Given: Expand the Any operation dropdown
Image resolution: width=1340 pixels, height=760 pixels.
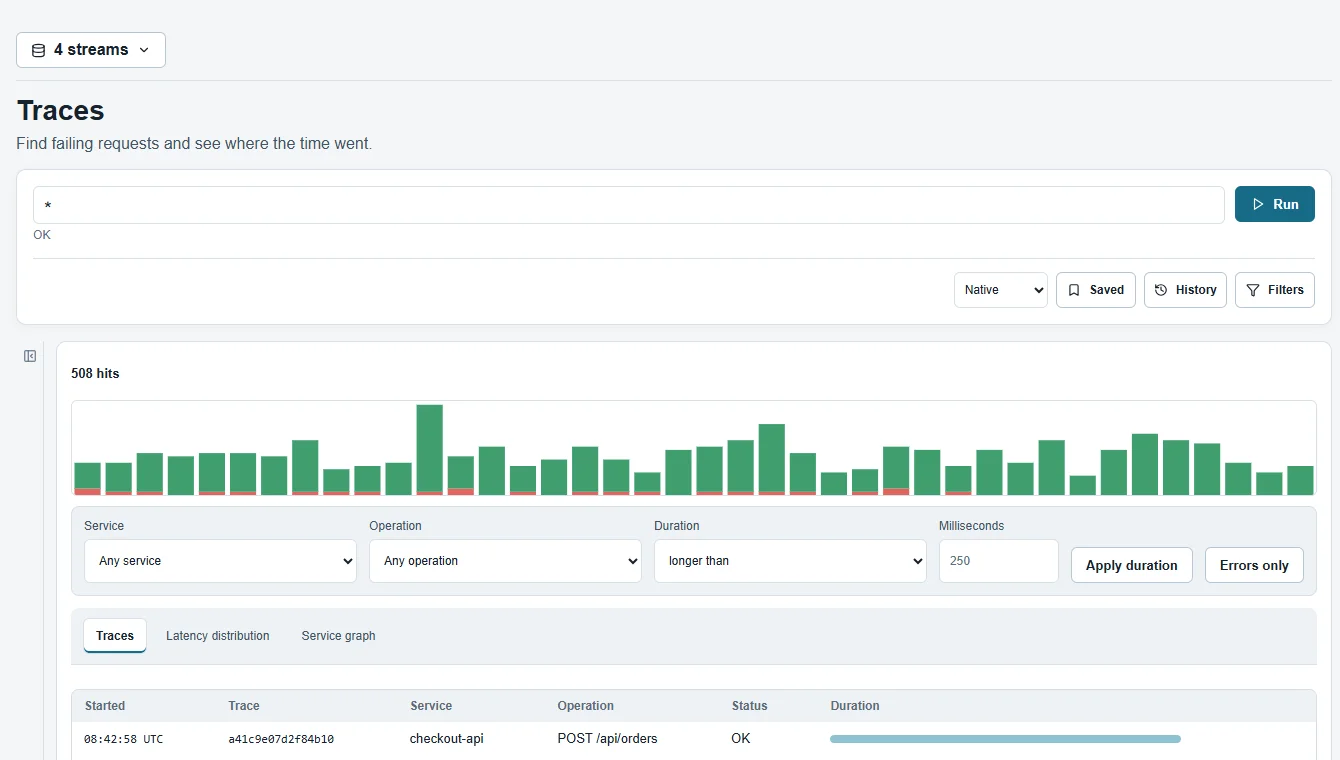Looking at the screenshot, I should click(505, 561).
